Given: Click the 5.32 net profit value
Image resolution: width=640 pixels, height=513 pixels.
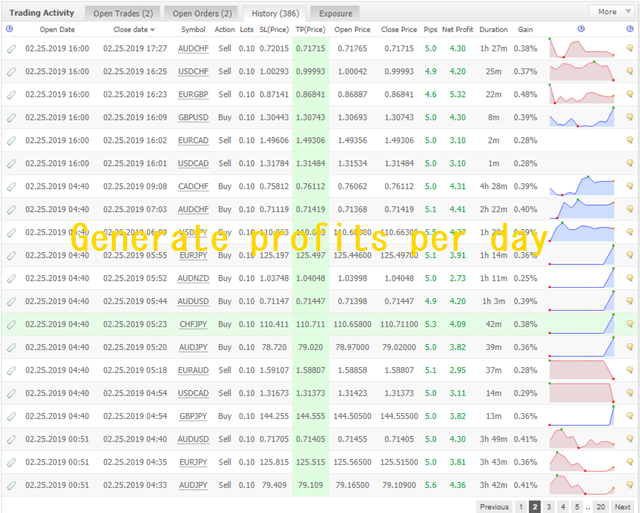Looking at the screenshot, I should click(458, 94).
